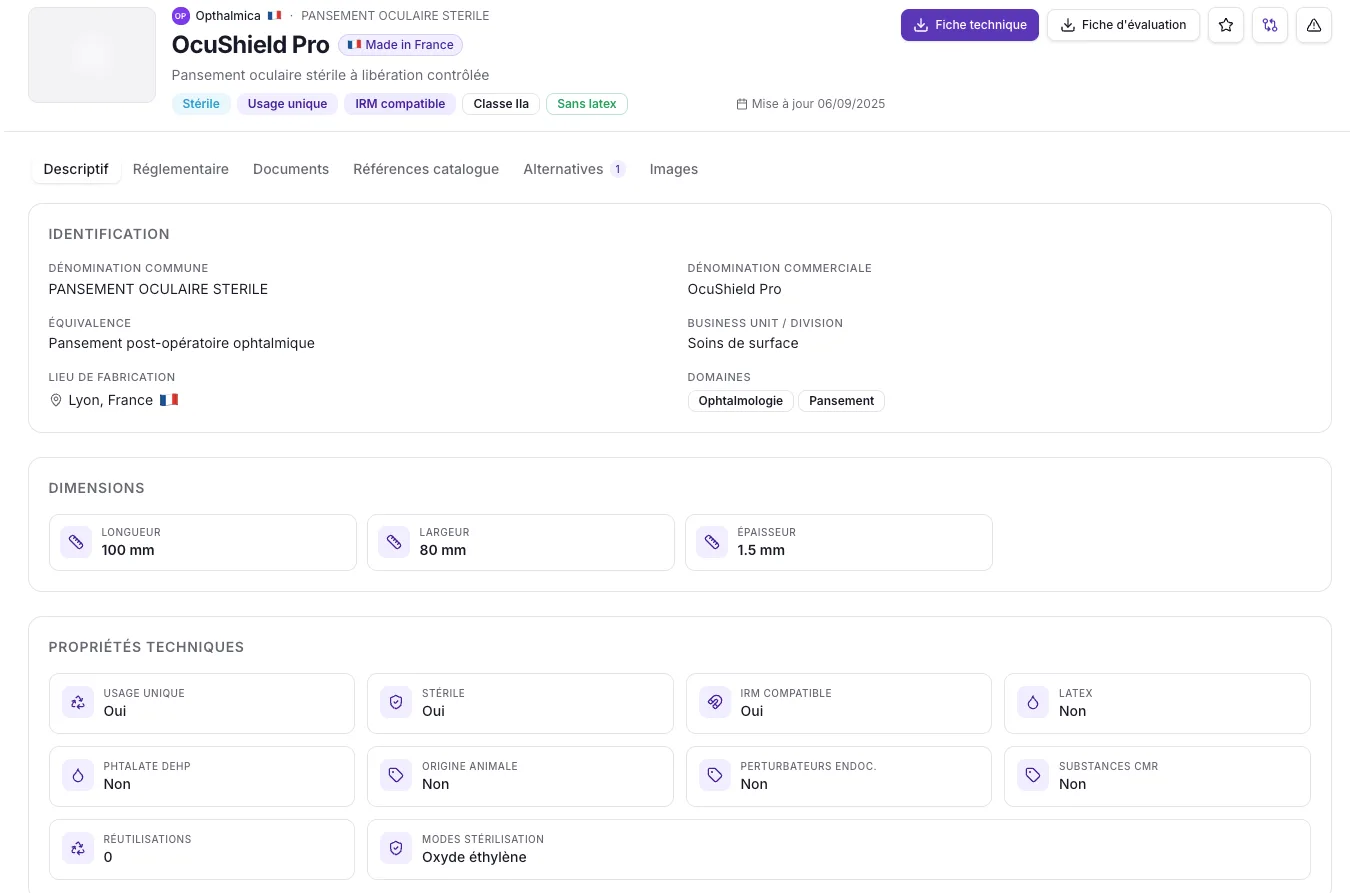
Task: Click the OcuShield Pro value under Dénomination commerciale
Action: (735, 289)
